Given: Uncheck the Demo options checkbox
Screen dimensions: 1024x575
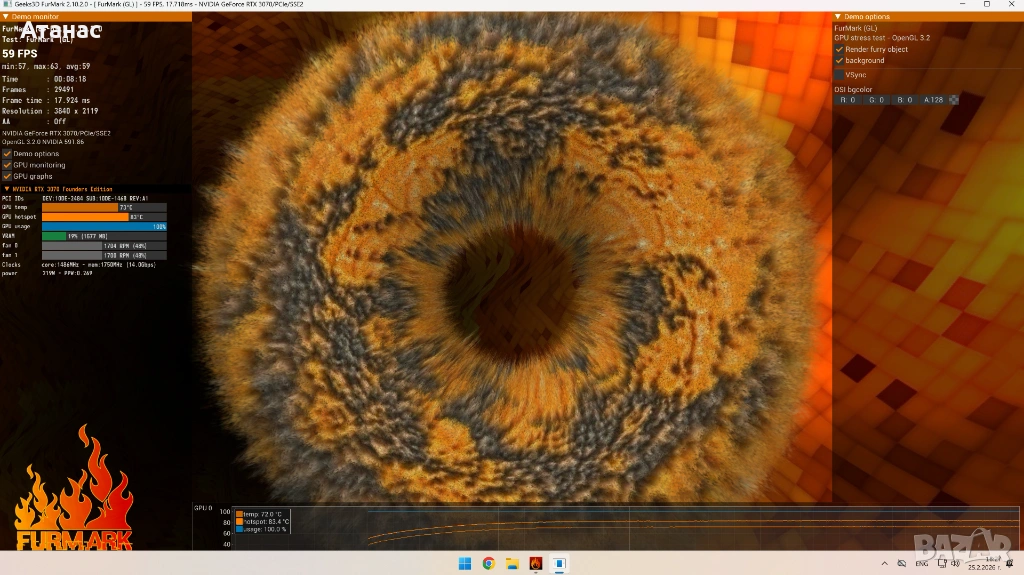Looking at the screenshot, I should (x=7, y=154).
